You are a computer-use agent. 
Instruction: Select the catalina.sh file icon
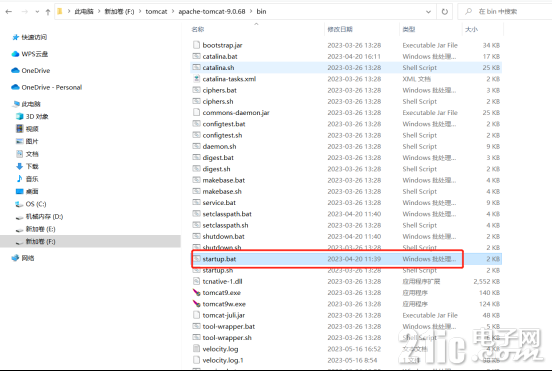(196, 67)
